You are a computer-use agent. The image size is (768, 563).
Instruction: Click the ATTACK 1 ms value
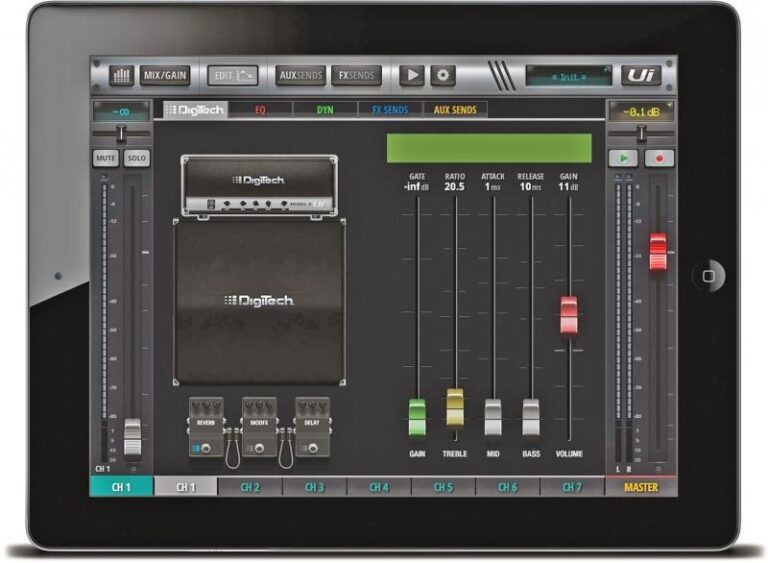pos(493,187)
